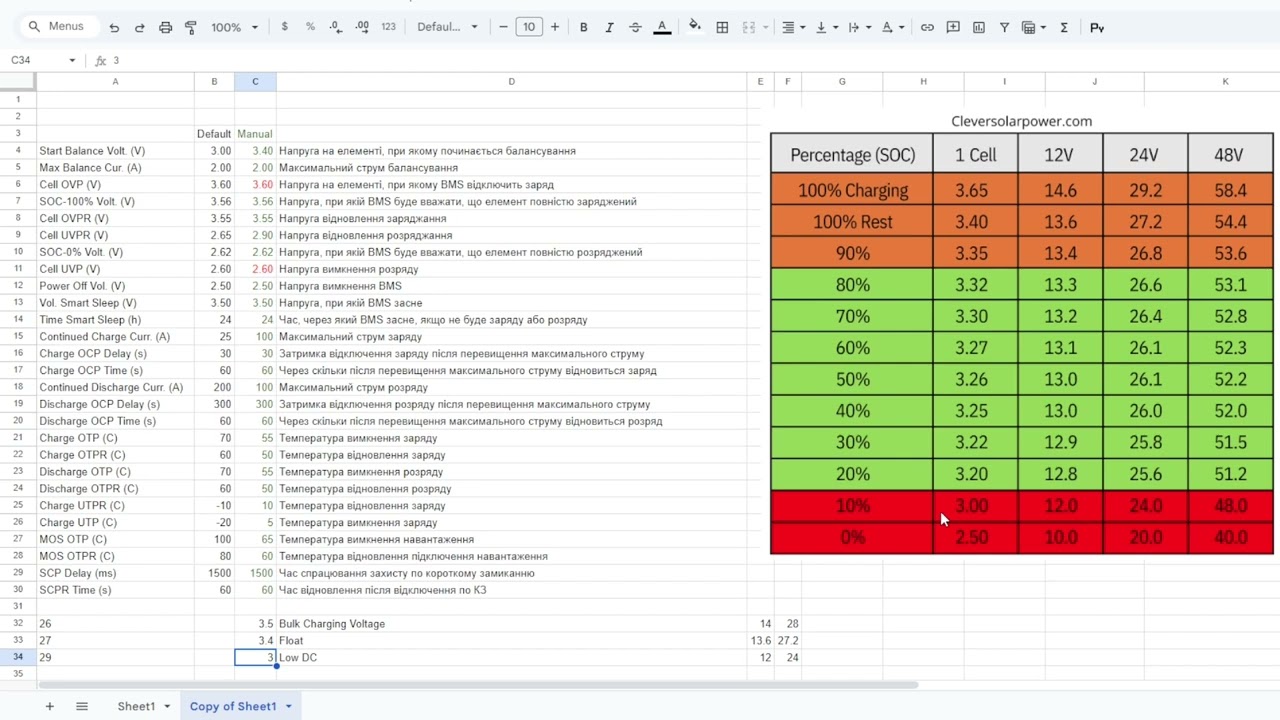Open text rotation dropdown
Image resolution: width=1280 pixels, height=720 pixels.
pos(892,27)
